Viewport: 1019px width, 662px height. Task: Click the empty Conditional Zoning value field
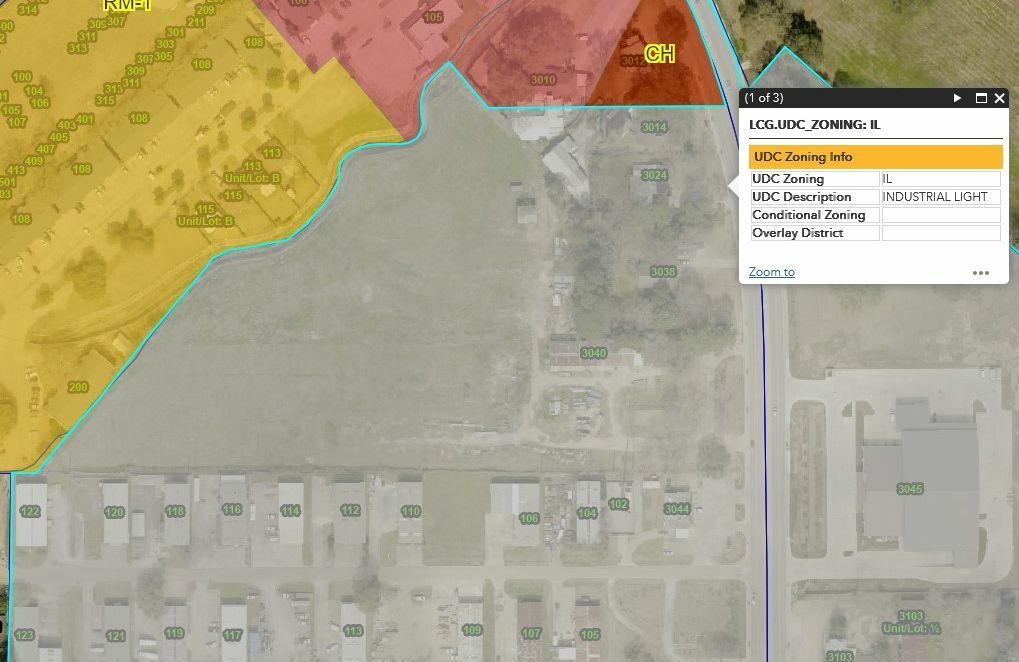pos(940,215)
